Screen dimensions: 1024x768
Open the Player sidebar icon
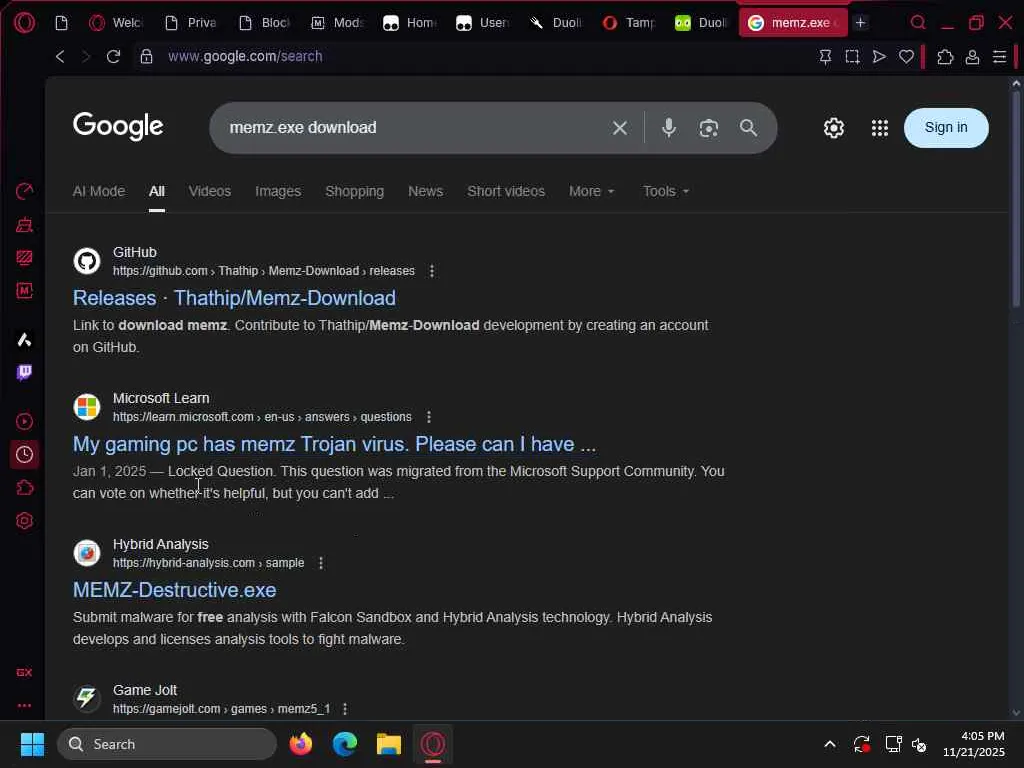[x=24, y=421]
